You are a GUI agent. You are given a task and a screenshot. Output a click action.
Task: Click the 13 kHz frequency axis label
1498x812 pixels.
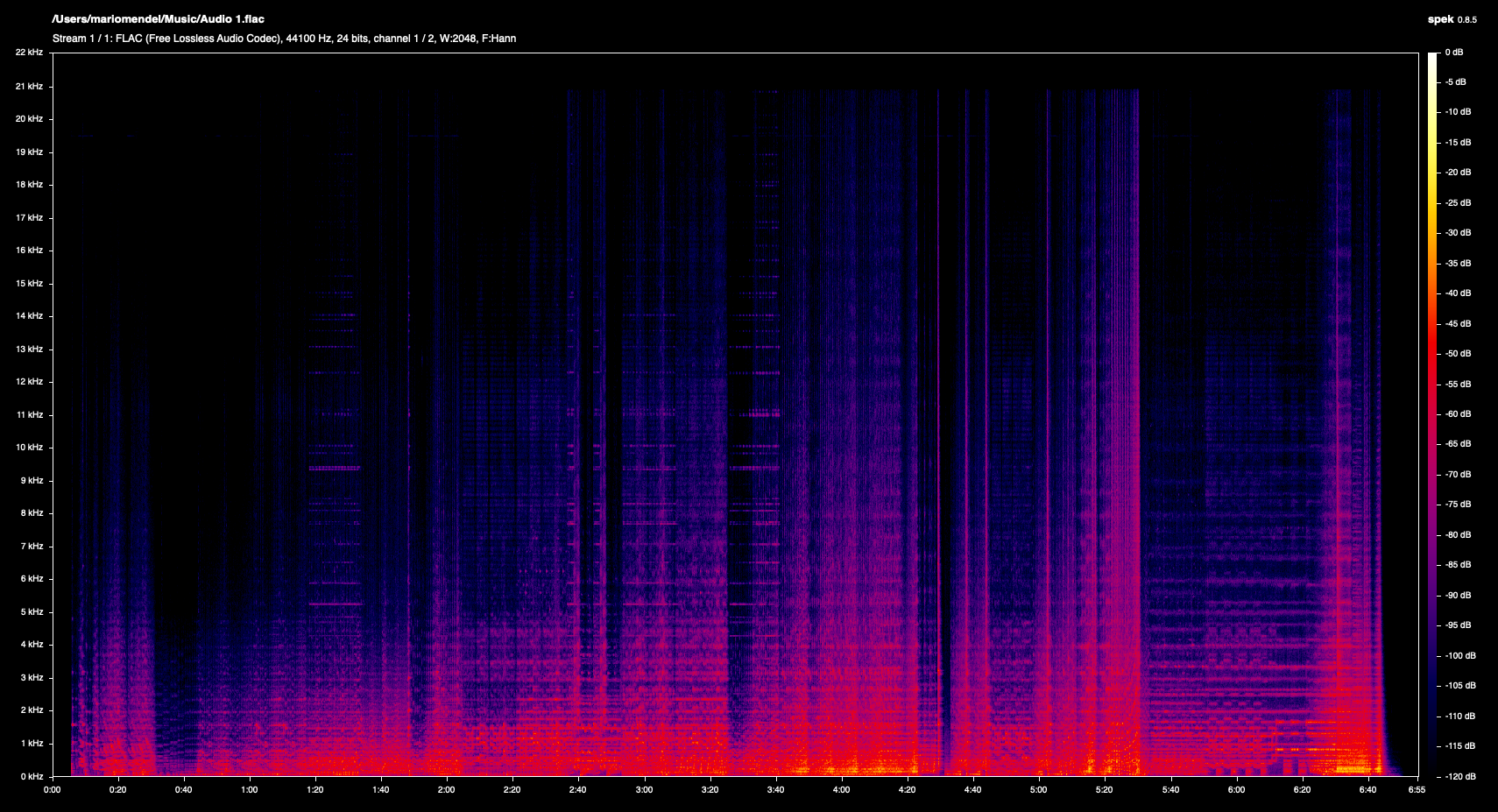(29, 350)
